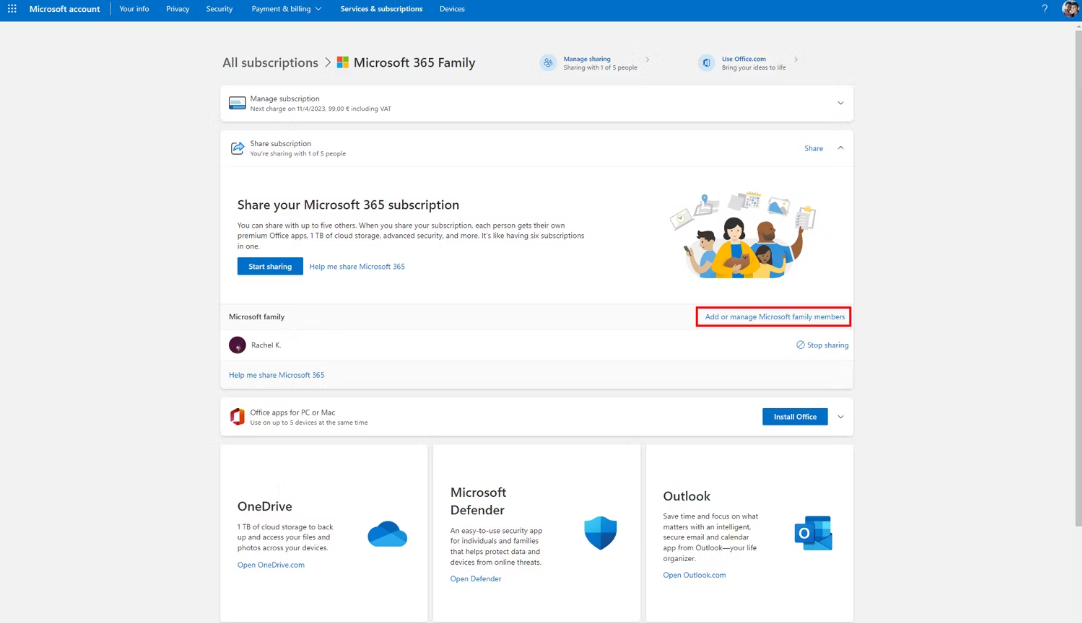Click Add or manage Microsoft family members
Viewport: 1082px width, 623px height.
(x=774, y=317)
